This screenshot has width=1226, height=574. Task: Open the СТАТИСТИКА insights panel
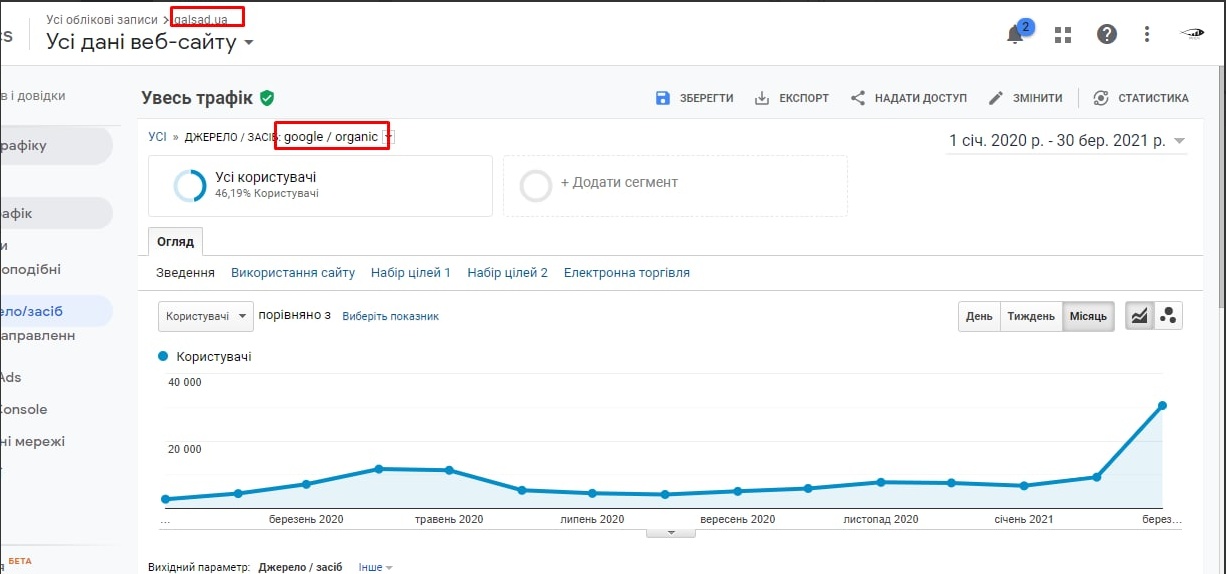1141,98
